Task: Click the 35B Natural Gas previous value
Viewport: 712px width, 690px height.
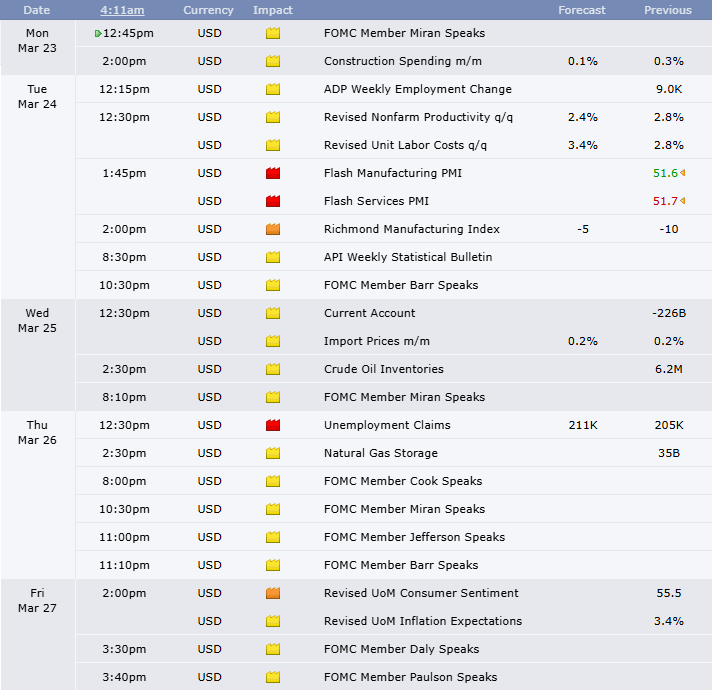Action: click(x=669, y=453)
